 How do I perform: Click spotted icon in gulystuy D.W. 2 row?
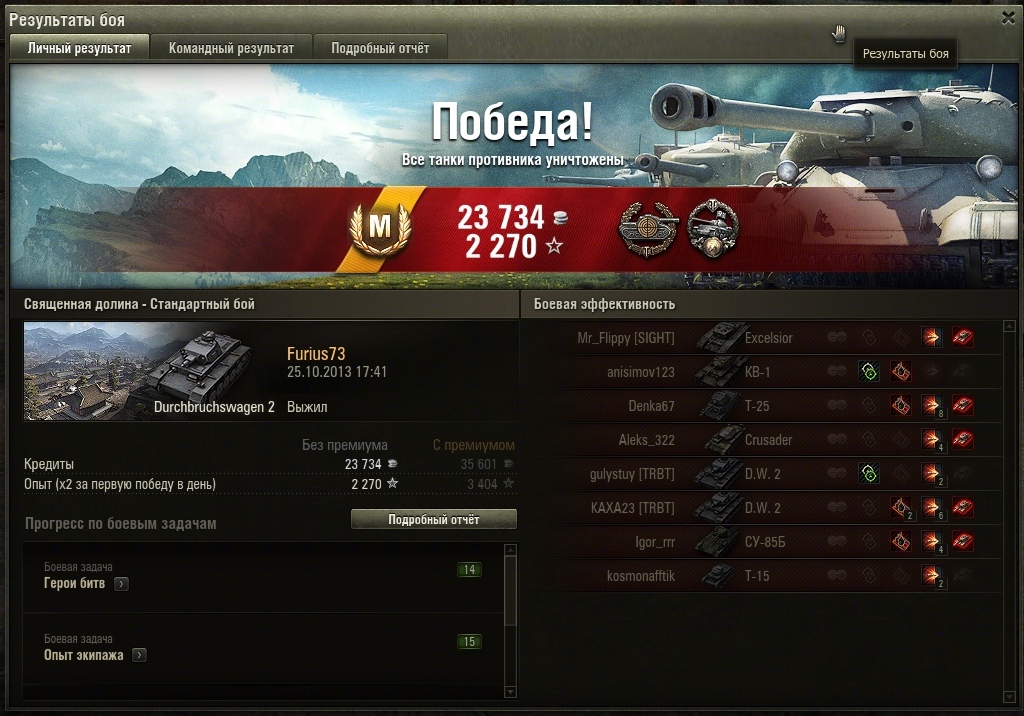869,474
